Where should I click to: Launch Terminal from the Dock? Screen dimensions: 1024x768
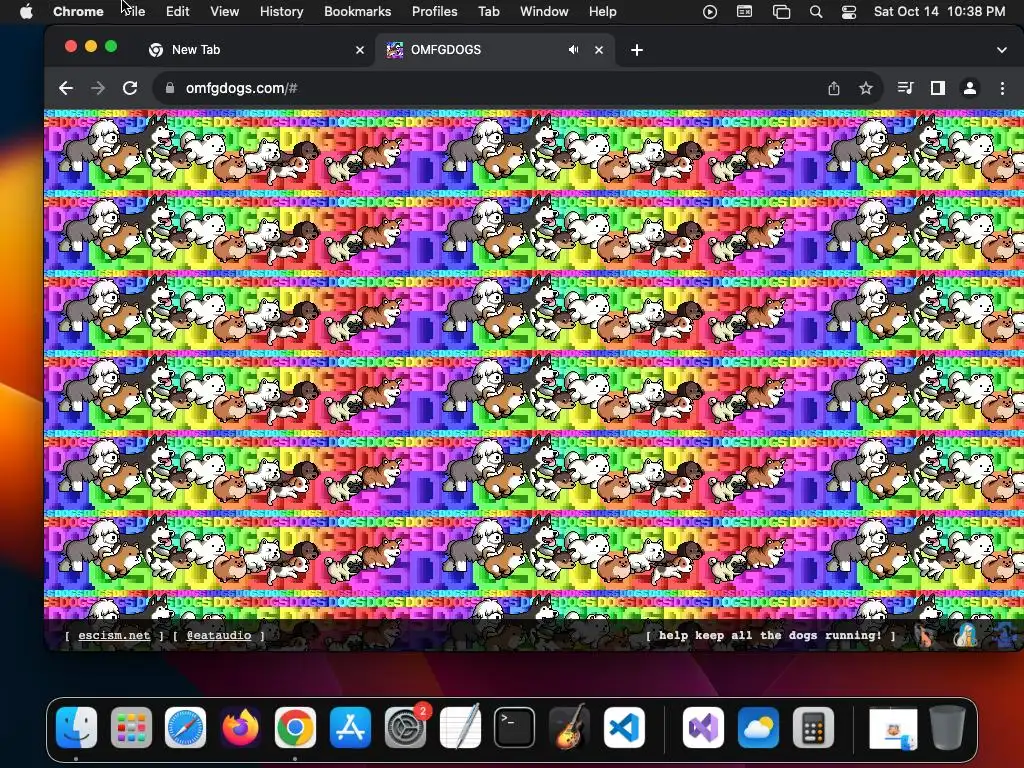pos(515,728)
